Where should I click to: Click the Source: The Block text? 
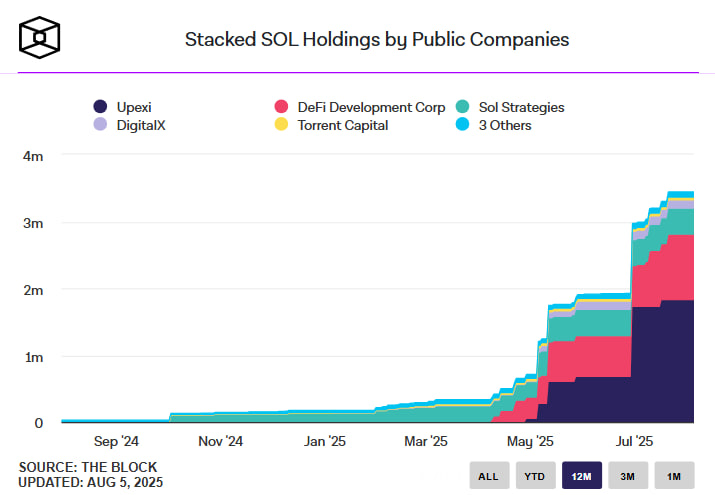(x=87, y=467)
